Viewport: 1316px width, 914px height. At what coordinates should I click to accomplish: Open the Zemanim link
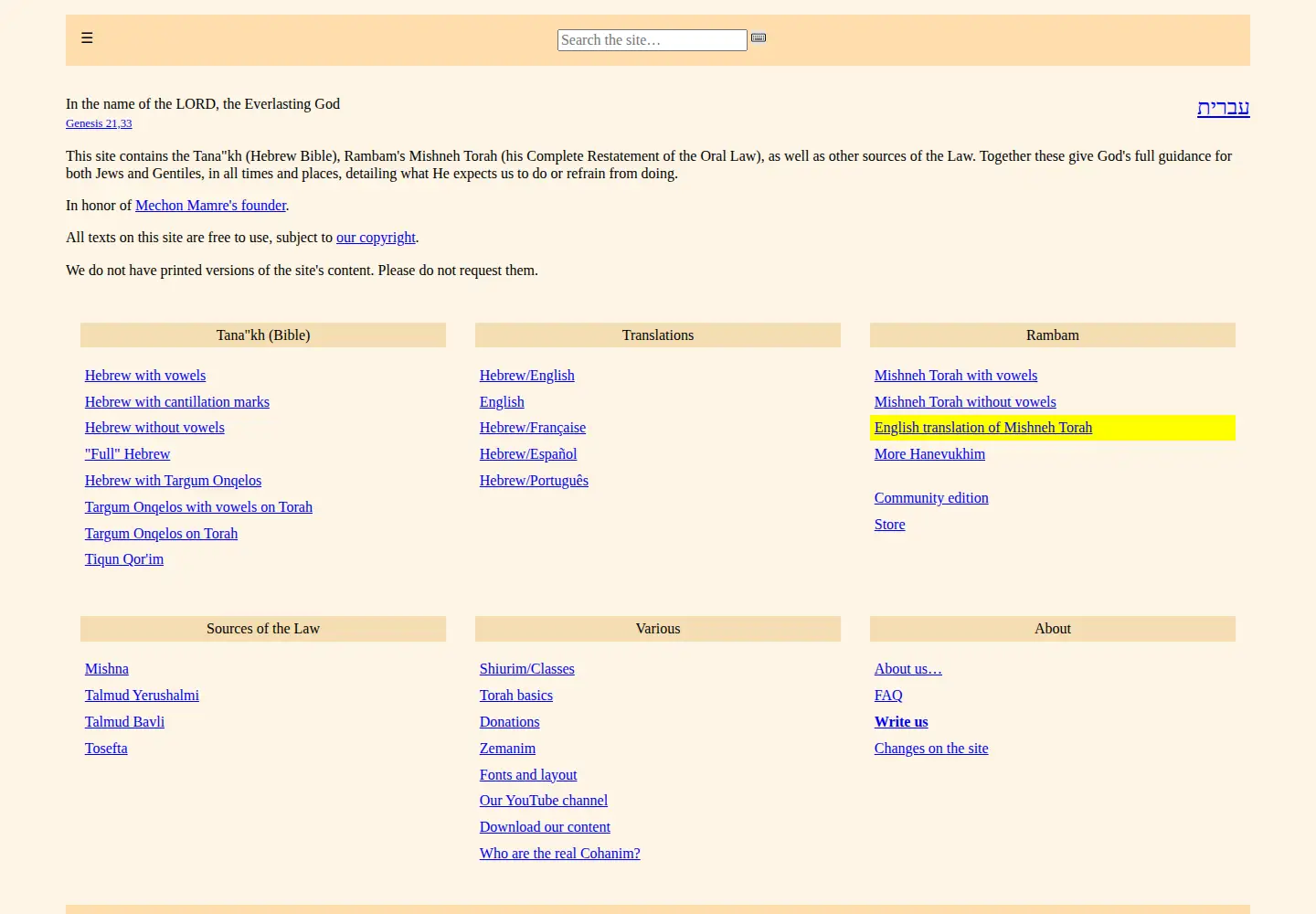pyautogui.click(x=507, y=749)
